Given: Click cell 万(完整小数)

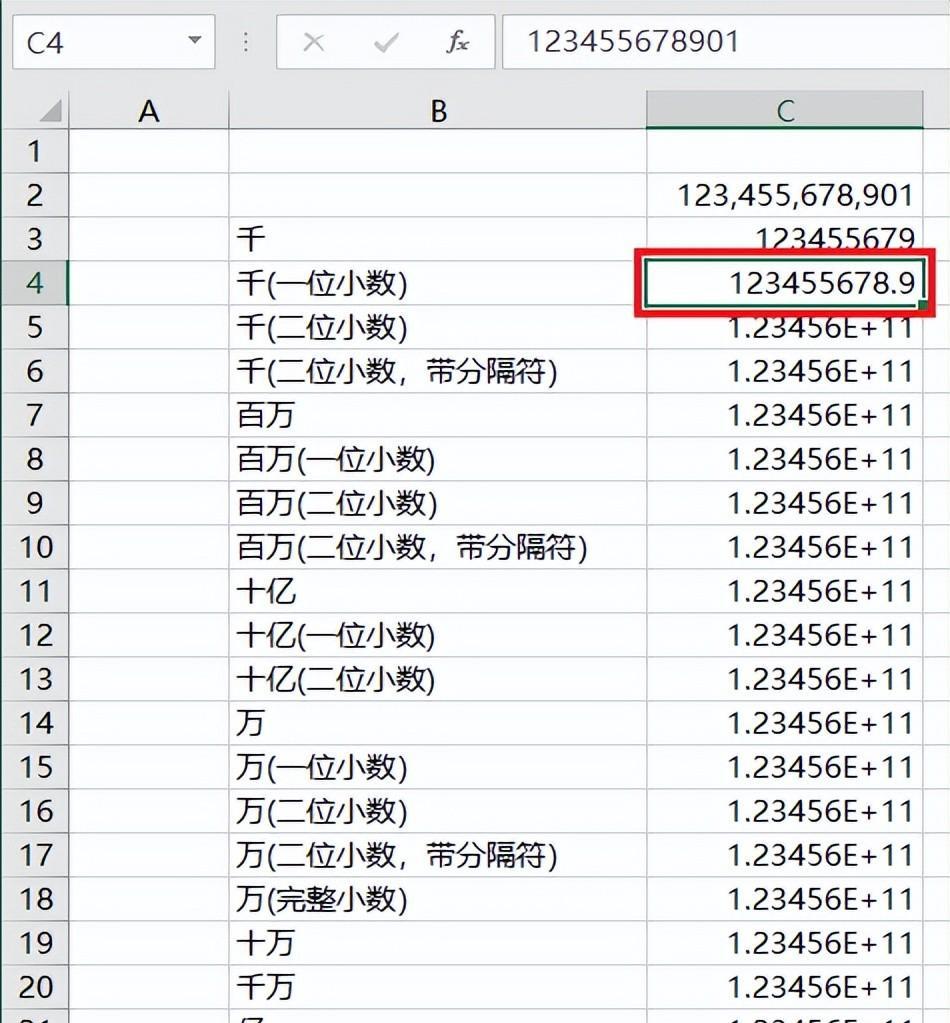Looking at the screenshot, I should pyautogui.click(x=438, y=899).
